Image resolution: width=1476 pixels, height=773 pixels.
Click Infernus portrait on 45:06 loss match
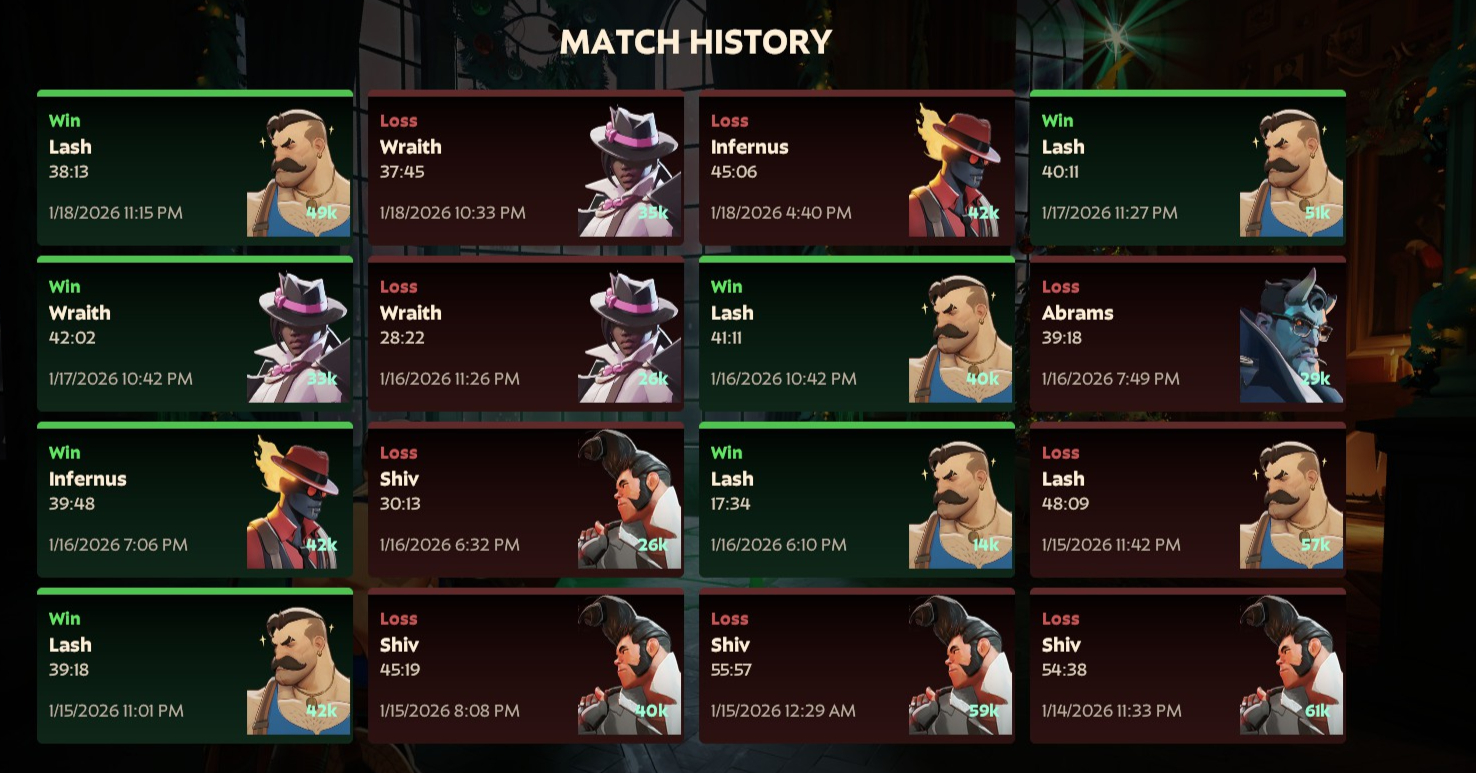(x=961, y=172)
